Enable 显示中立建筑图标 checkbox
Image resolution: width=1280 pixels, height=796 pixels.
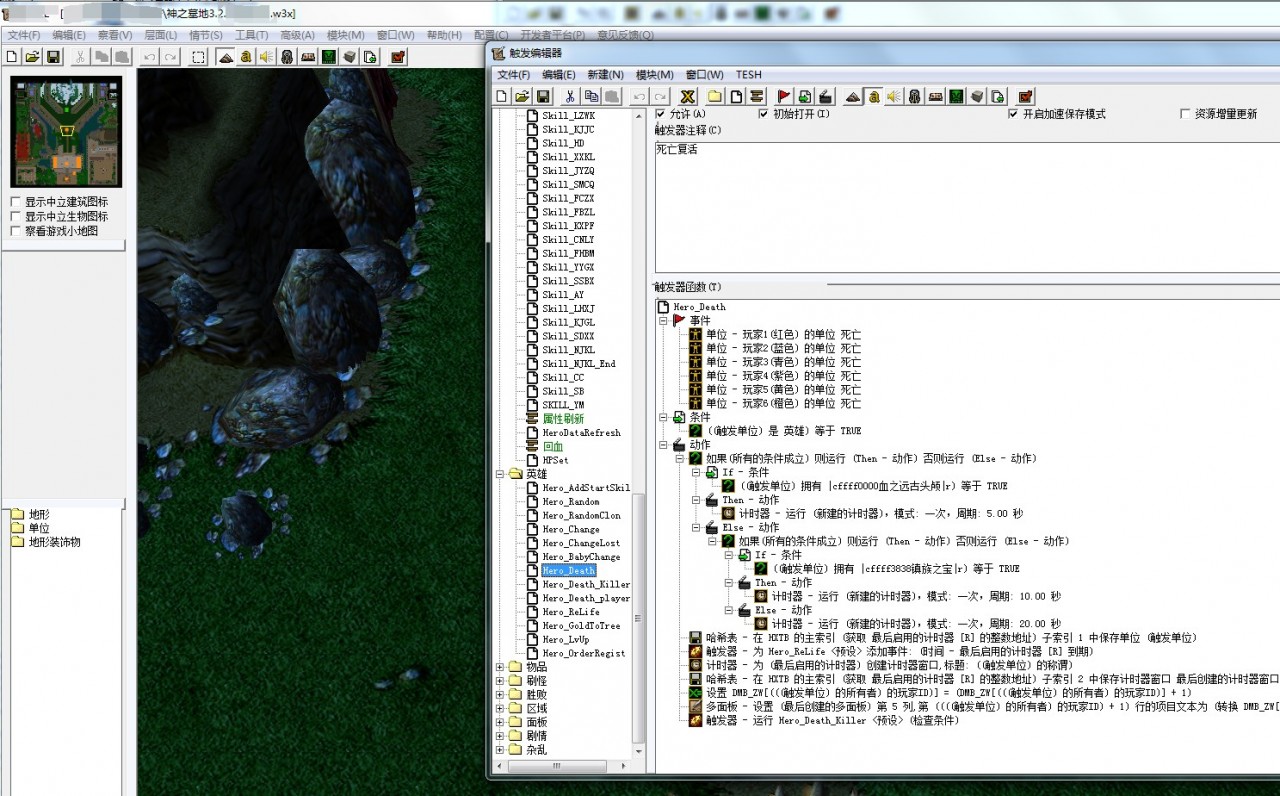[x=15, y=202]
